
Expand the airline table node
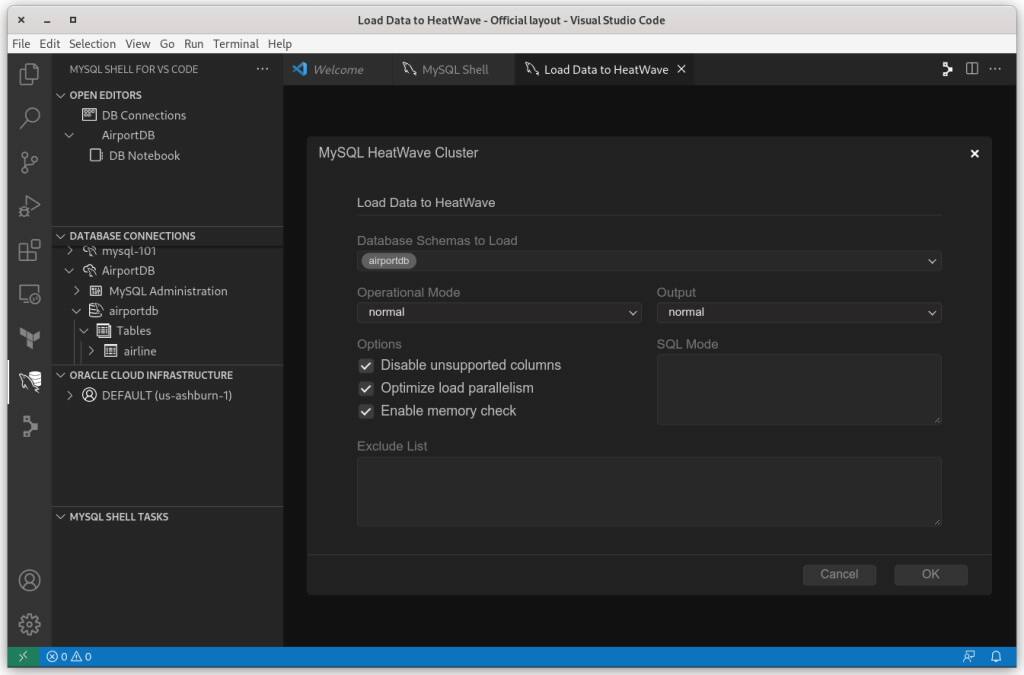tap(92, 351)
